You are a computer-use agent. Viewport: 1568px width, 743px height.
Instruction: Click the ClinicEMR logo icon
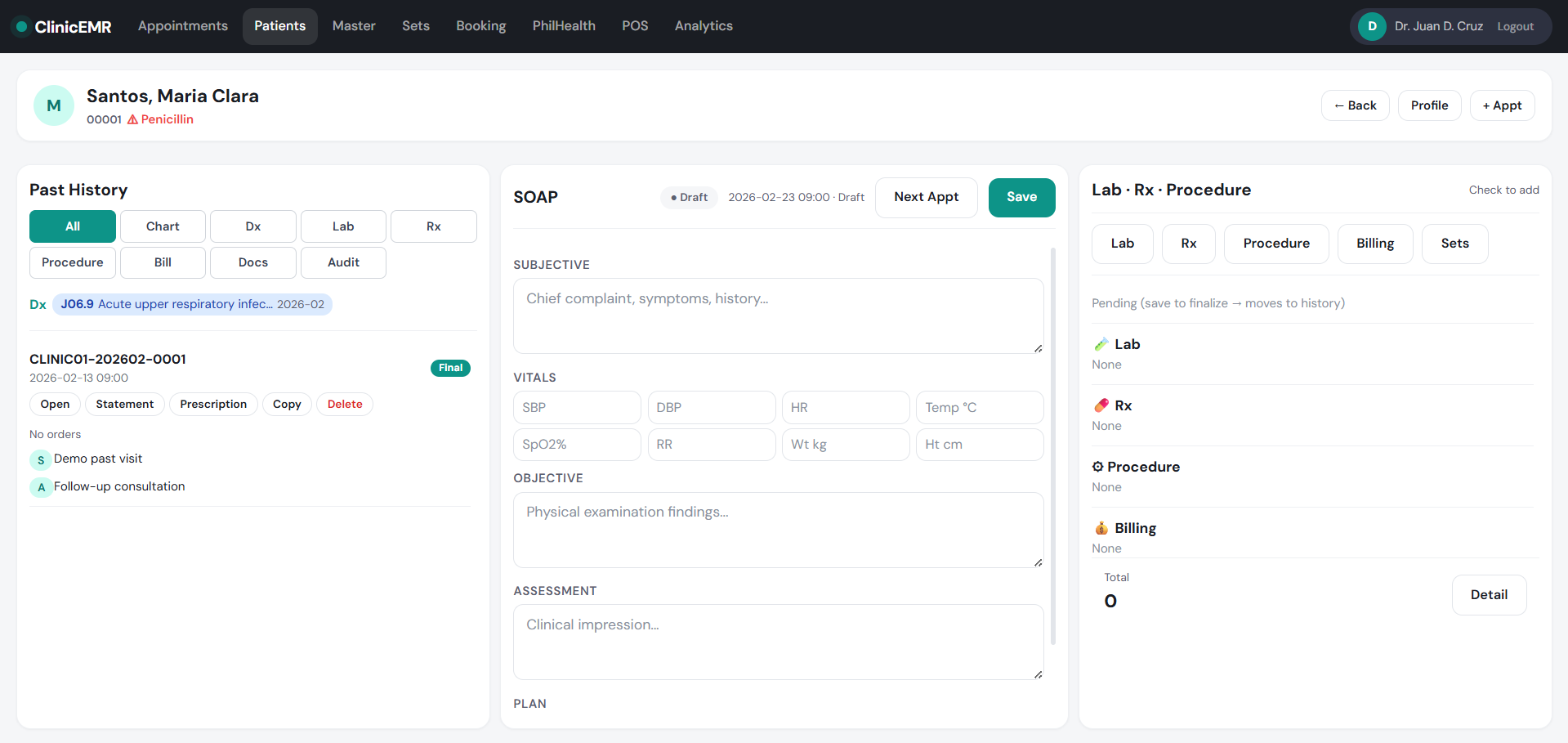tap(22, 27)
